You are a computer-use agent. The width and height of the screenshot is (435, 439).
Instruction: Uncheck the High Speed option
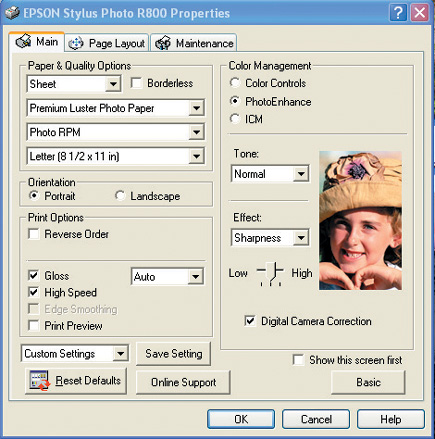pyautogui.click(x=34, y=292)
